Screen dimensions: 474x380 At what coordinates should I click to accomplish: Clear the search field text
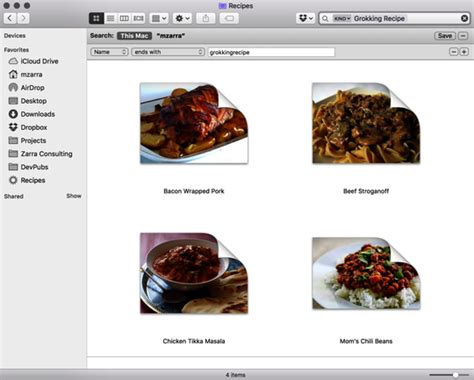pos(464,18)
